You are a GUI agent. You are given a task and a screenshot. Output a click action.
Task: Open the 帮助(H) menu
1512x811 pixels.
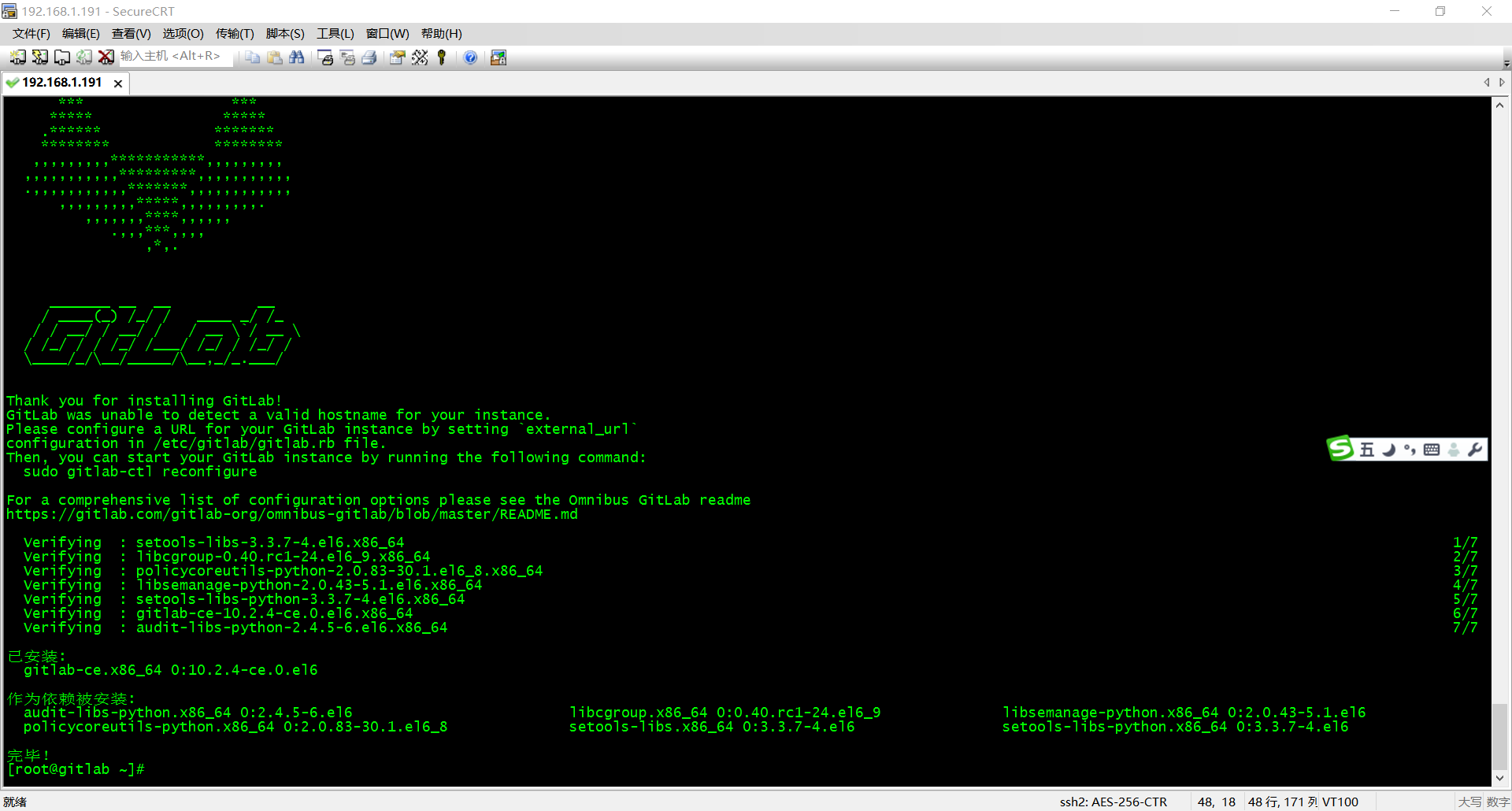tap(441, 33)
